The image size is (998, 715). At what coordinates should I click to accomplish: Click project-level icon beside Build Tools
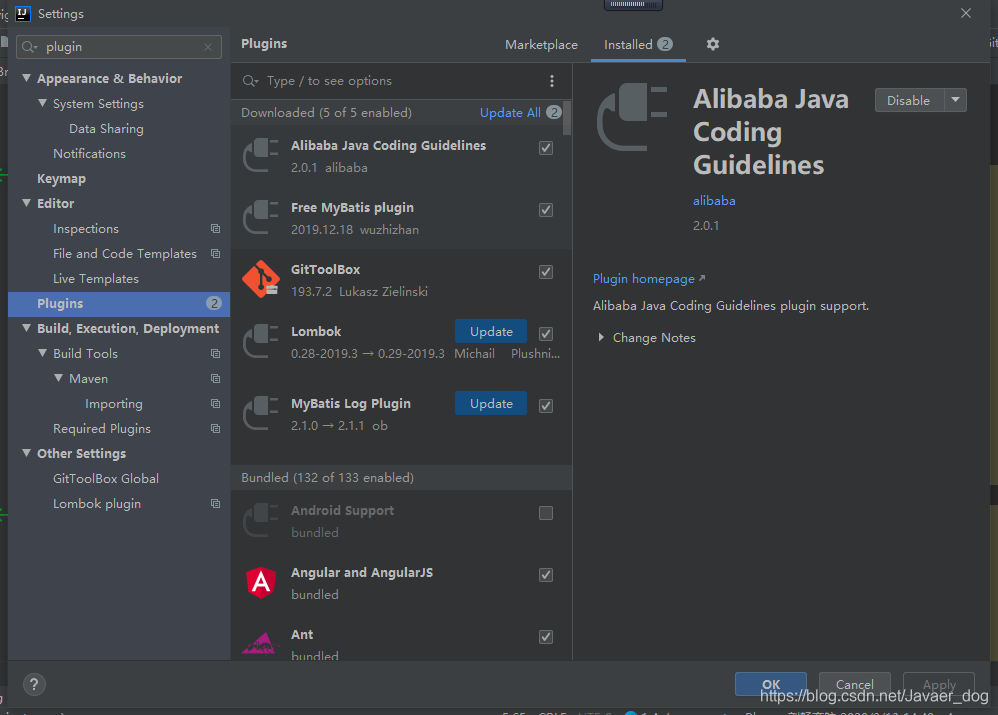215,353
